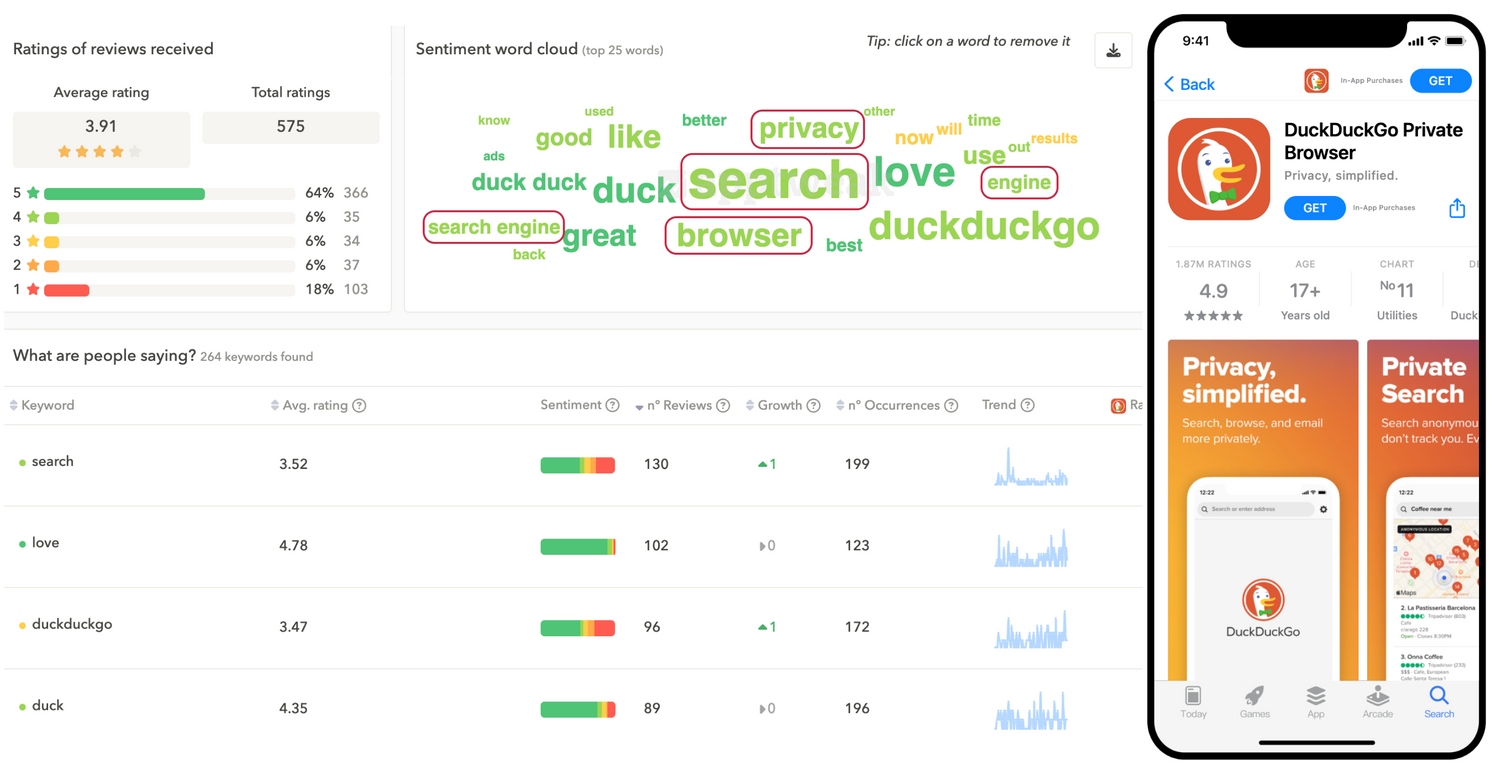Remove 'duckduckgo' from the word cloud
The width and height of the screenshot is (1500, 774).
point(984,227)
